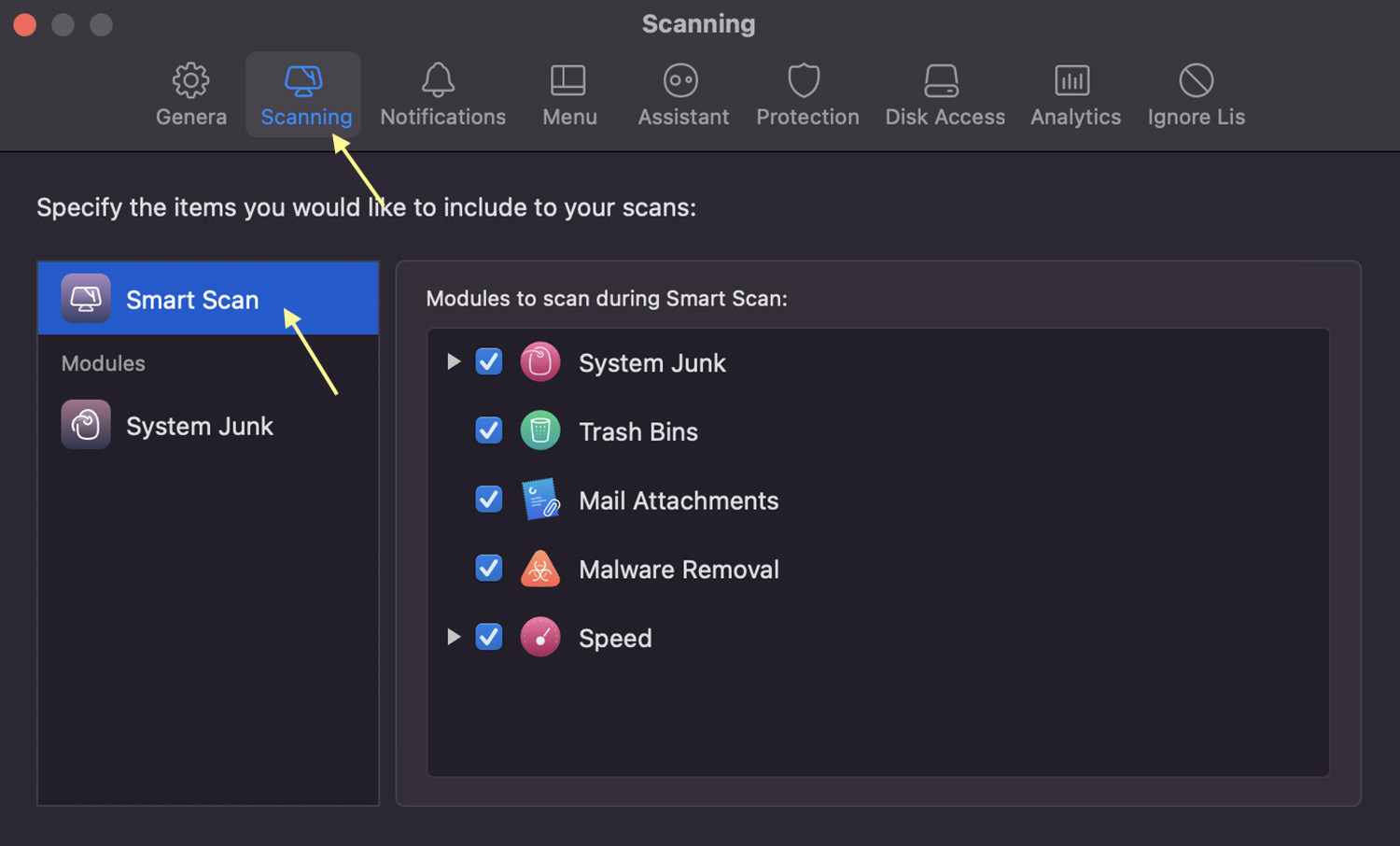Screen dimensions: 1400x846
Task: Open the Menu layout icon
Action: 567,80
